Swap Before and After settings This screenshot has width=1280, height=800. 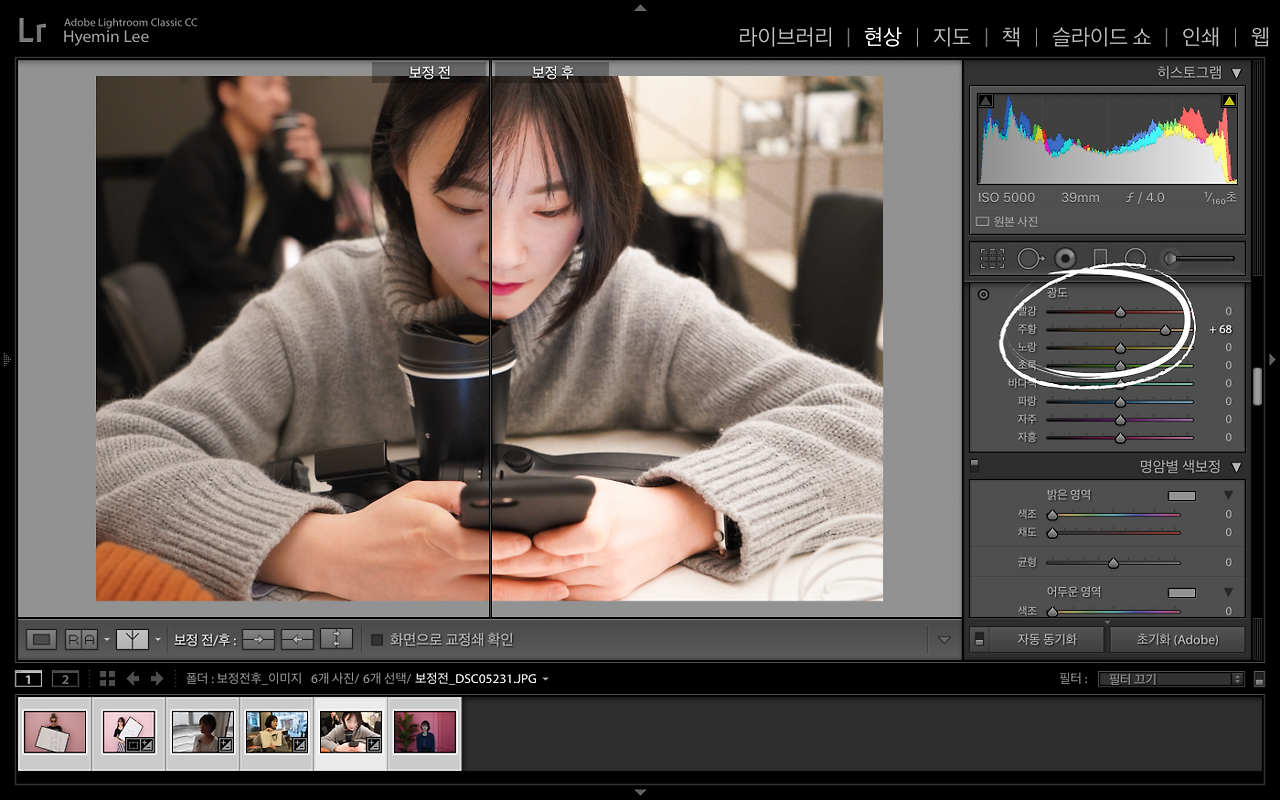(x=336, y=639)
